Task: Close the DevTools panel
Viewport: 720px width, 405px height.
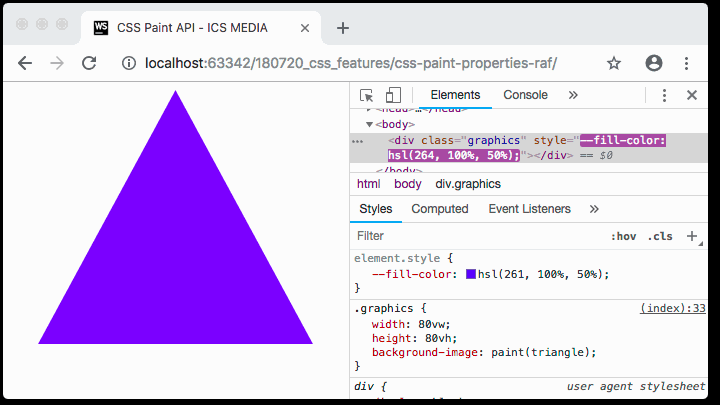Action: [691, 95]
